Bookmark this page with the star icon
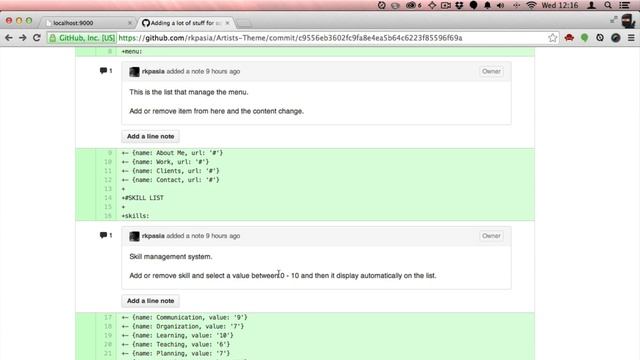640x360 pixels. [x=553, y=38]
